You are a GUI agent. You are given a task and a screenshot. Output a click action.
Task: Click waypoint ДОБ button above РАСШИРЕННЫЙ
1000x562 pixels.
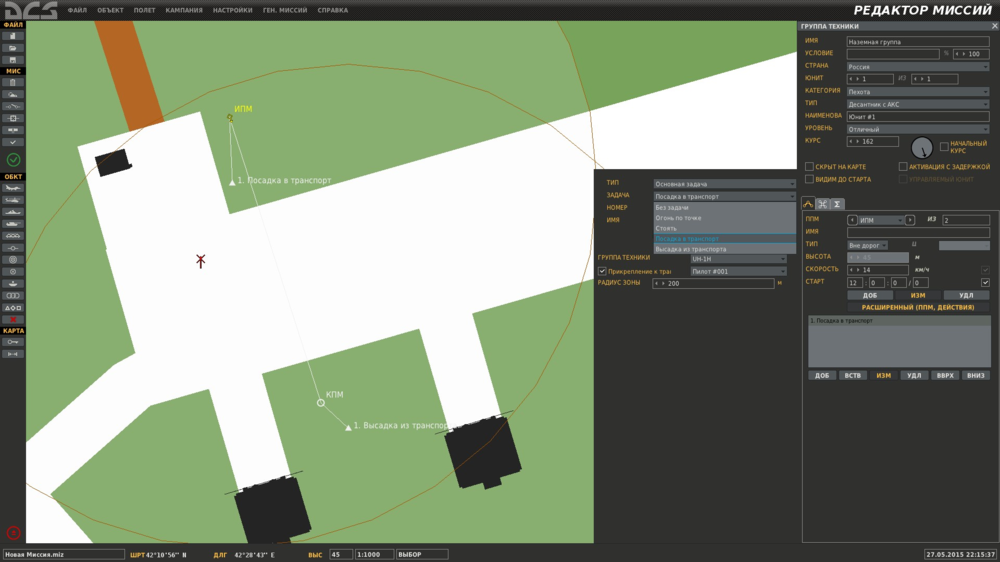tap(870, 295)
